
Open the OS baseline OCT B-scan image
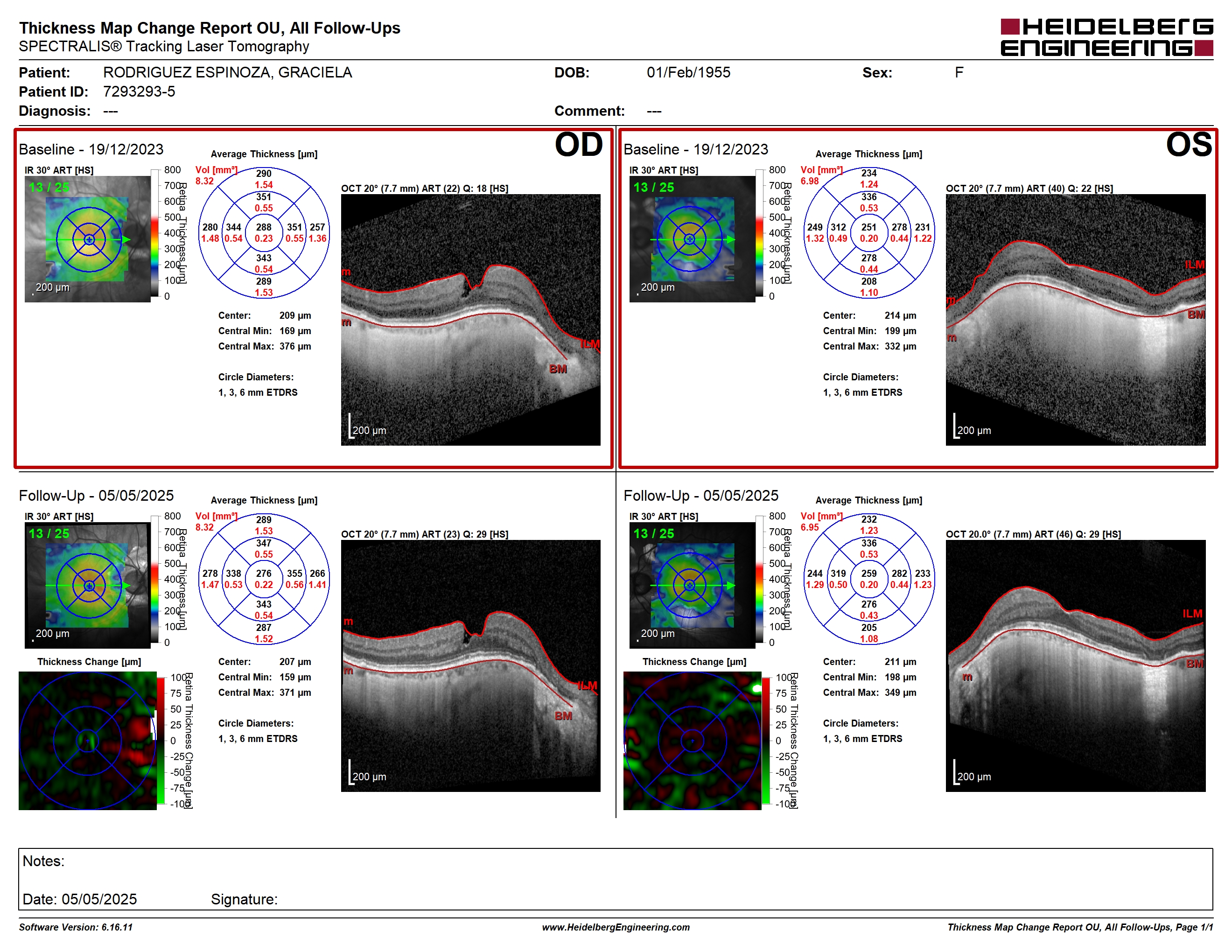(x=1075, y=320)
